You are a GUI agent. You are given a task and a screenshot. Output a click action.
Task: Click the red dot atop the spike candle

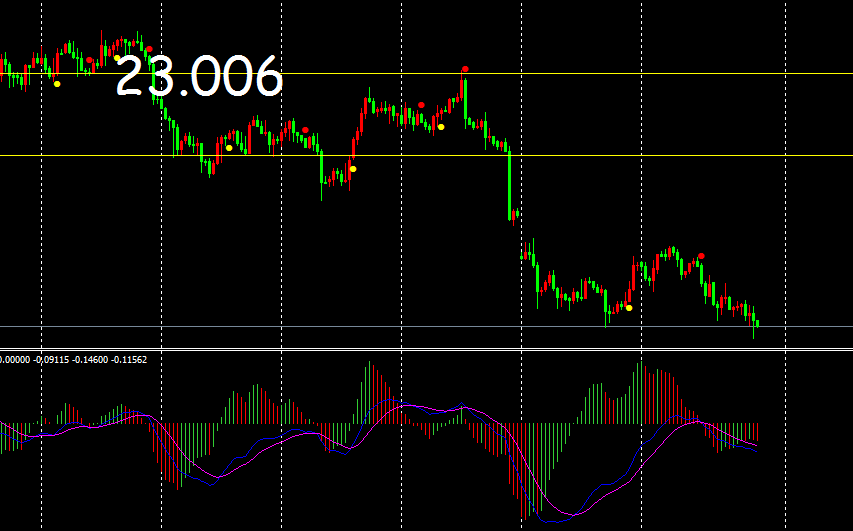point(465,69)
